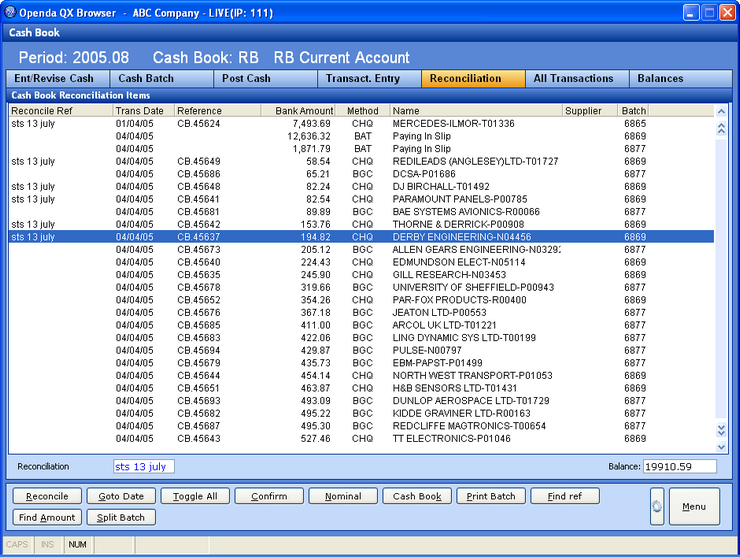Viewport: 740px width, 557px height.
Task: Open the Ent/Revise Cash tab
Action: pos(58,78)
